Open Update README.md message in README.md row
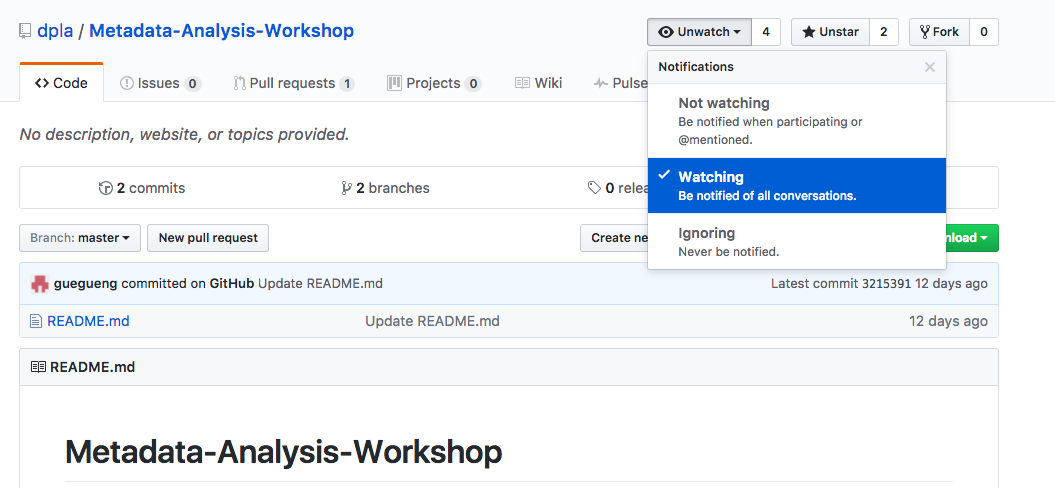The width and height of the screenshot is (1055, 488). click(x=432, y=321)
